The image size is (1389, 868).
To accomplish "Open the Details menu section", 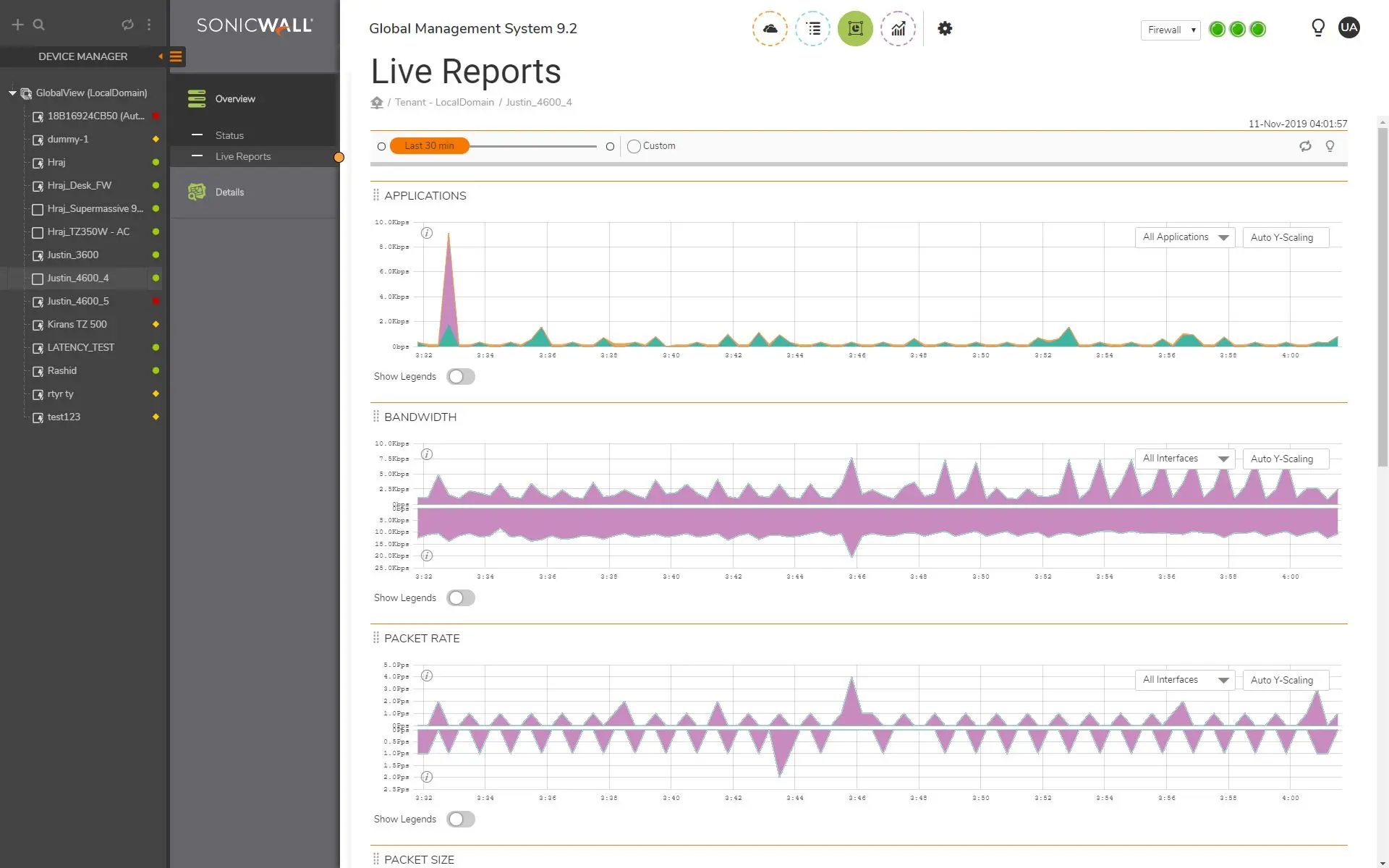I will pyautogui.click(x=229, y=192).
